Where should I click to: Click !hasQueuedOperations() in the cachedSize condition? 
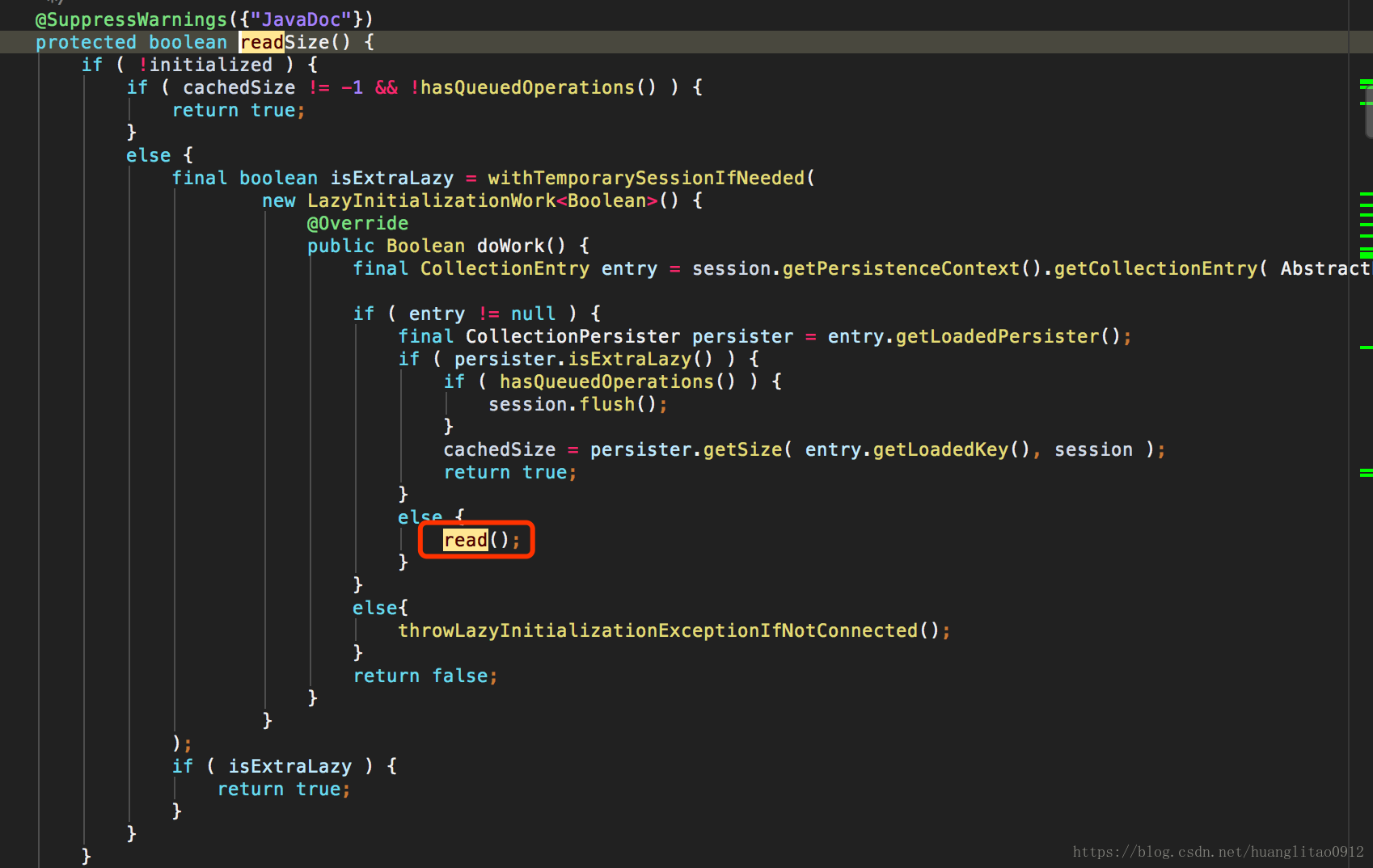click(x=533, y=87)
